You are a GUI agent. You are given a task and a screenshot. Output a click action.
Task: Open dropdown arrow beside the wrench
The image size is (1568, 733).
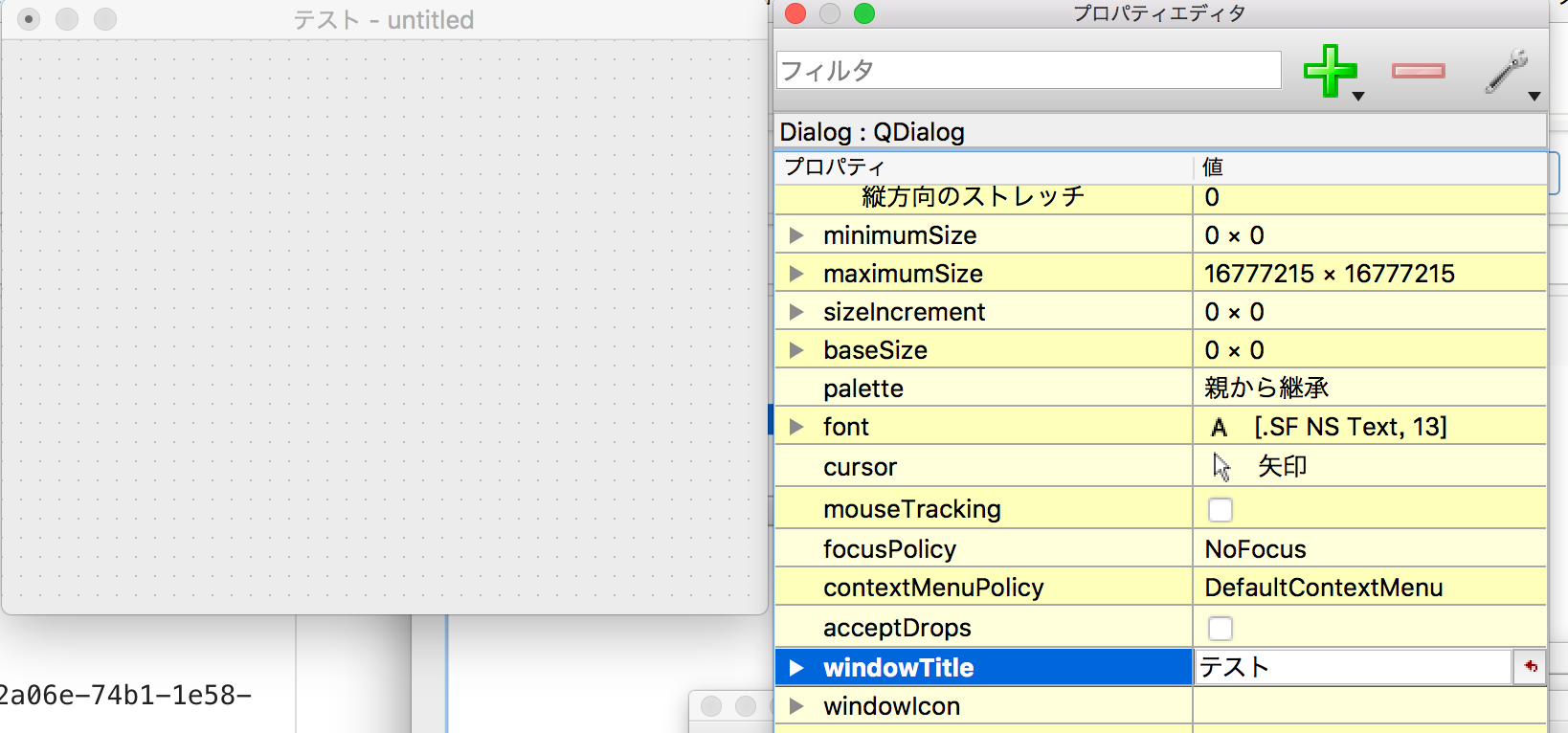1534,97
